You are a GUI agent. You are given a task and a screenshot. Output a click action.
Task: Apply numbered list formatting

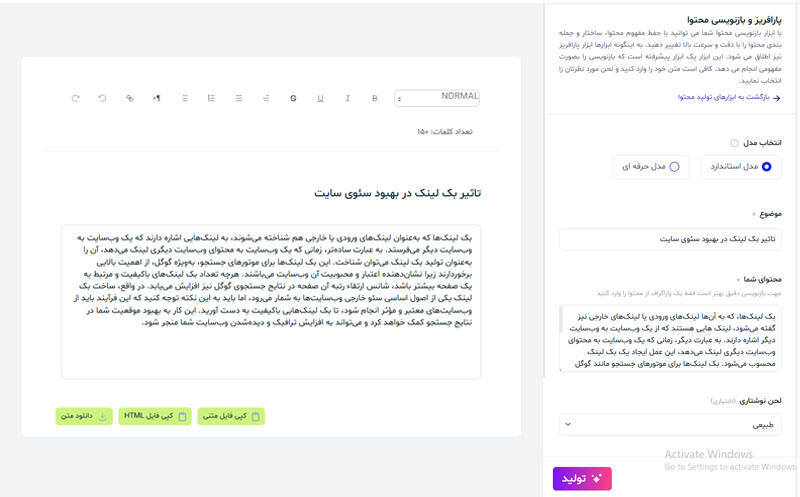pos(211,98)
